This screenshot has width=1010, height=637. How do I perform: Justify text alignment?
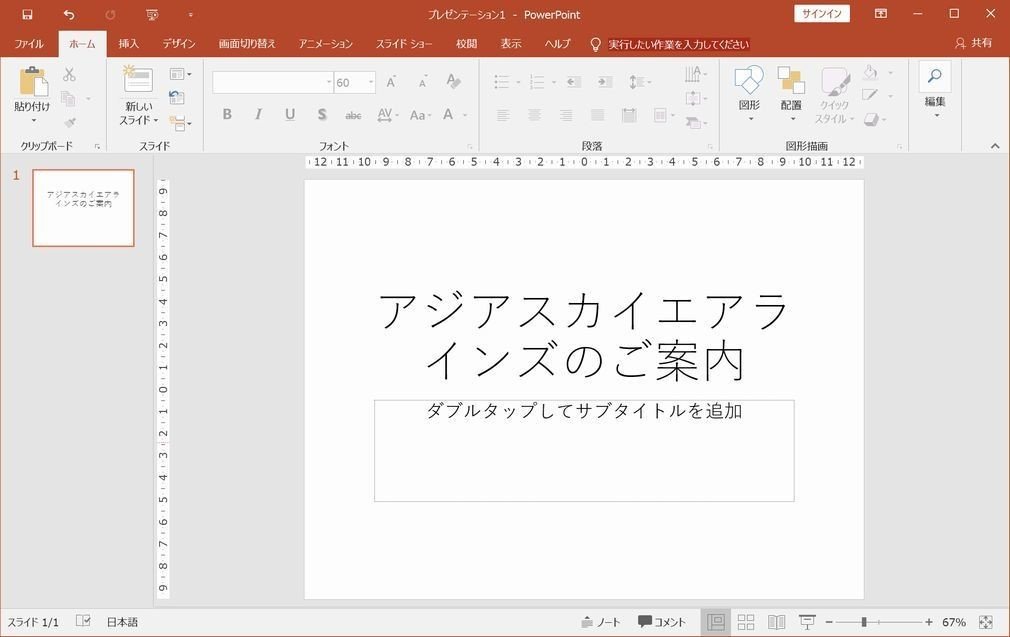pyautogui.click(x=598, y=115)
